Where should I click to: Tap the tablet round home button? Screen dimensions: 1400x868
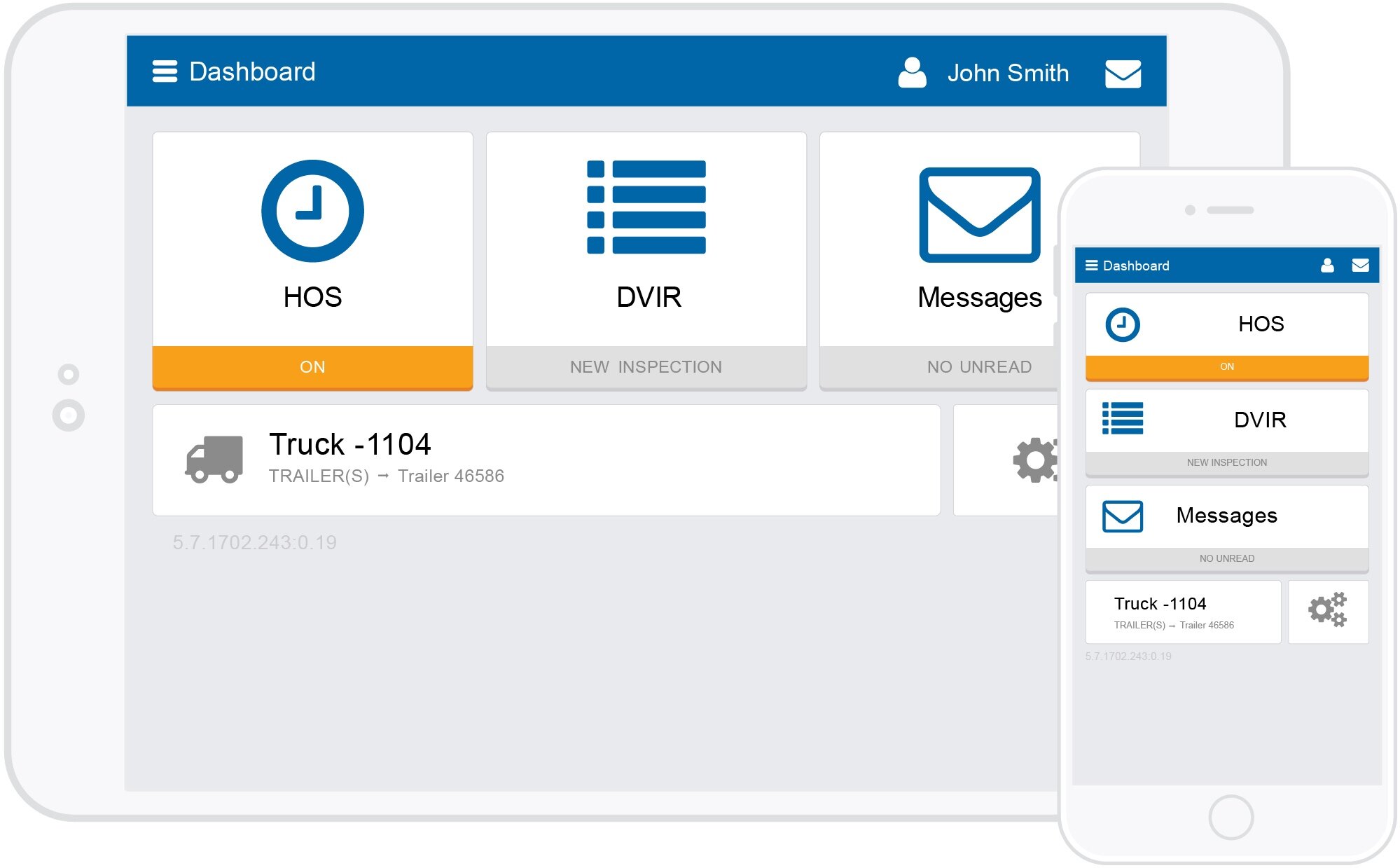point(68,415)
